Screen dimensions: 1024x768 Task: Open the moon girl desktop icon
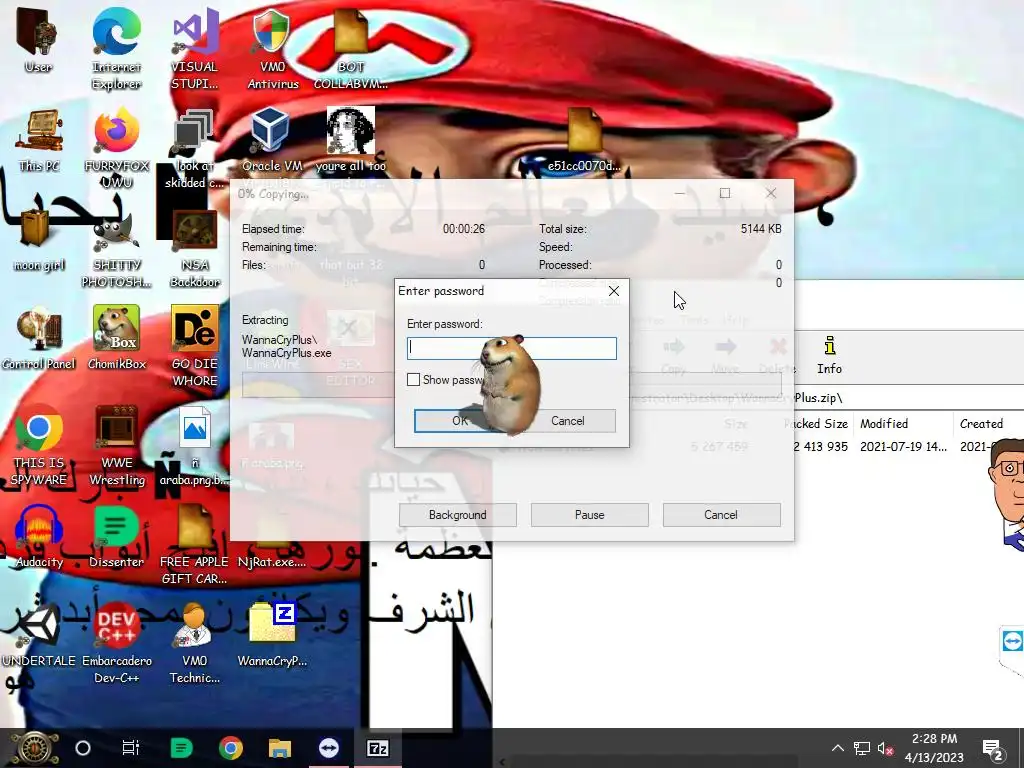pyautogui.click(x=39, y=239)
